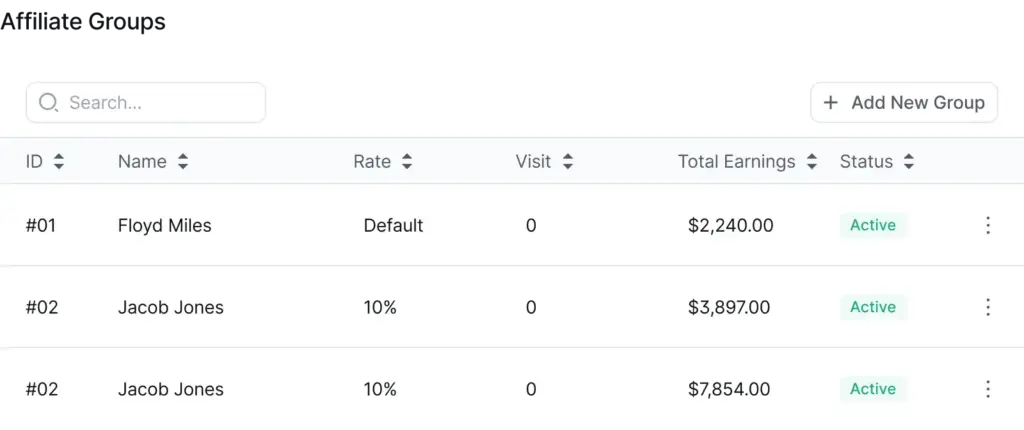The height and width of the screenshot is (430, 1024).
Task: Click the $2,240.00 earnings cell
Action: [730, 225]
